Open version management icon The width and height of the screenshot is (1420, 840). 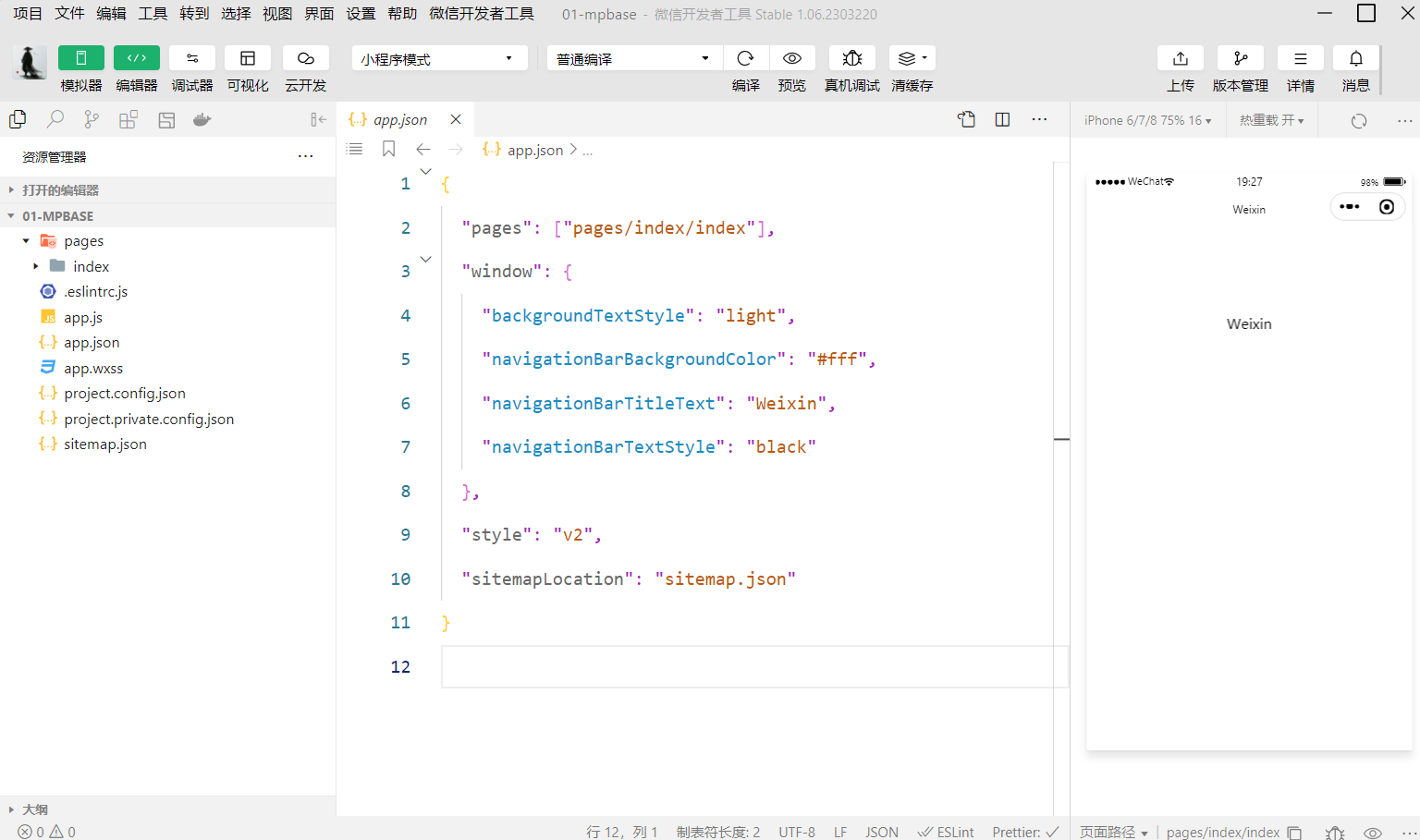point(1240,58)
